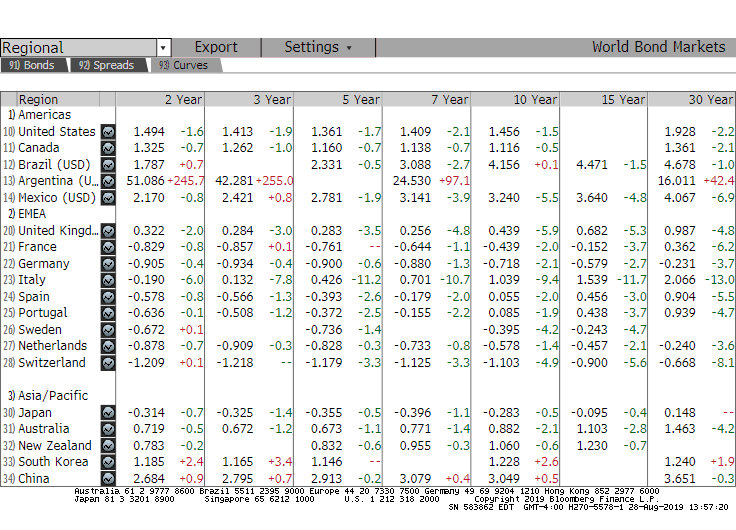Select the Japan row label
Screen dimensions: 736x530
(x=35, y=413)
